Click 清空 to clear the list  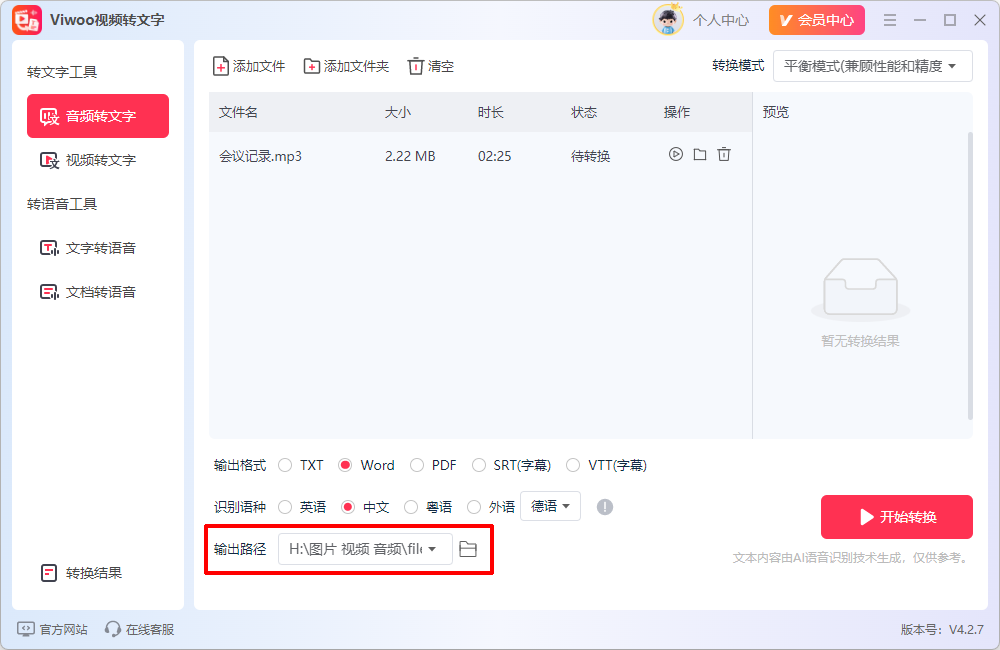430,66
